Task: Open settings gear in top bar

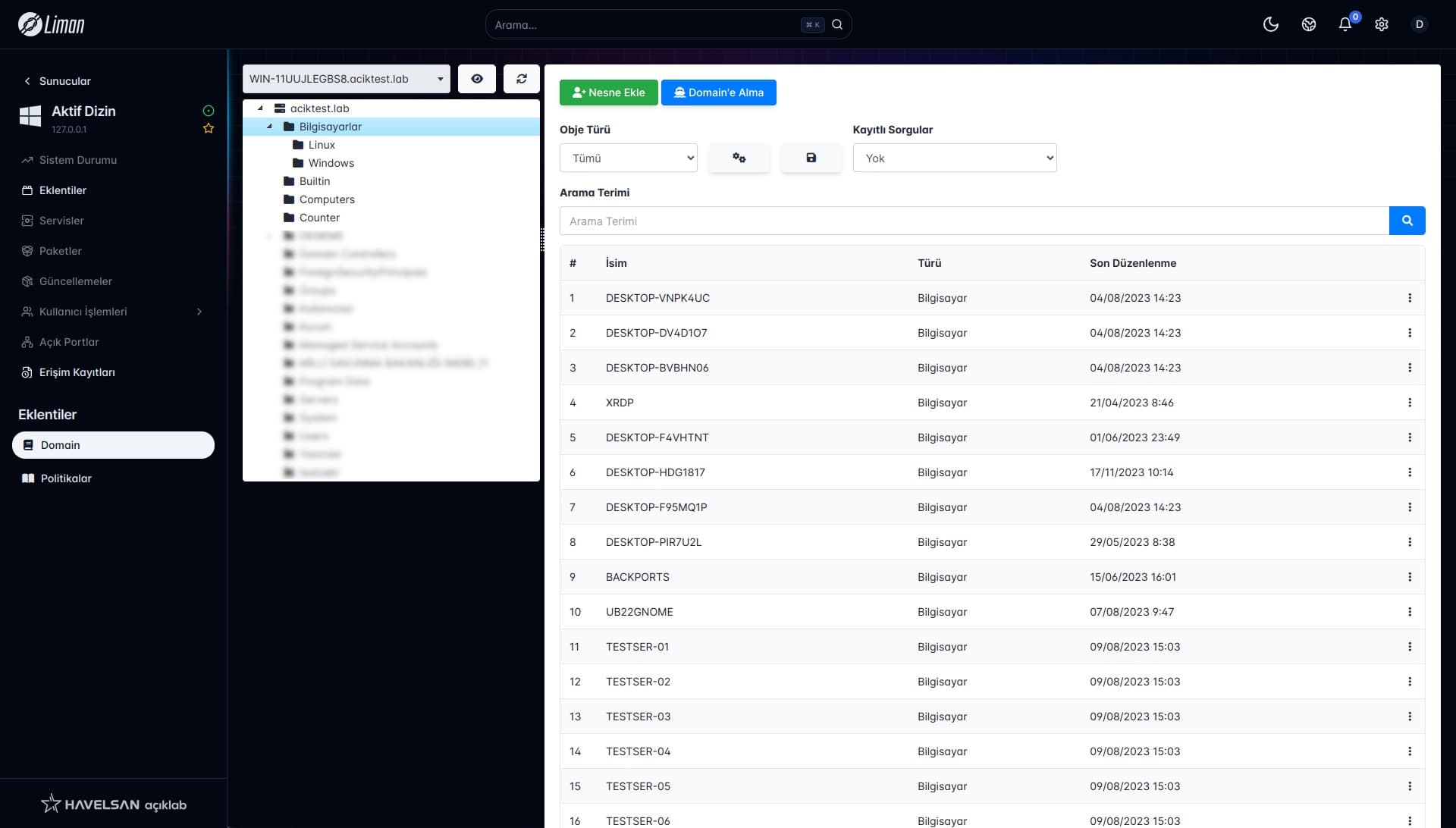Action: [1382, 24]
